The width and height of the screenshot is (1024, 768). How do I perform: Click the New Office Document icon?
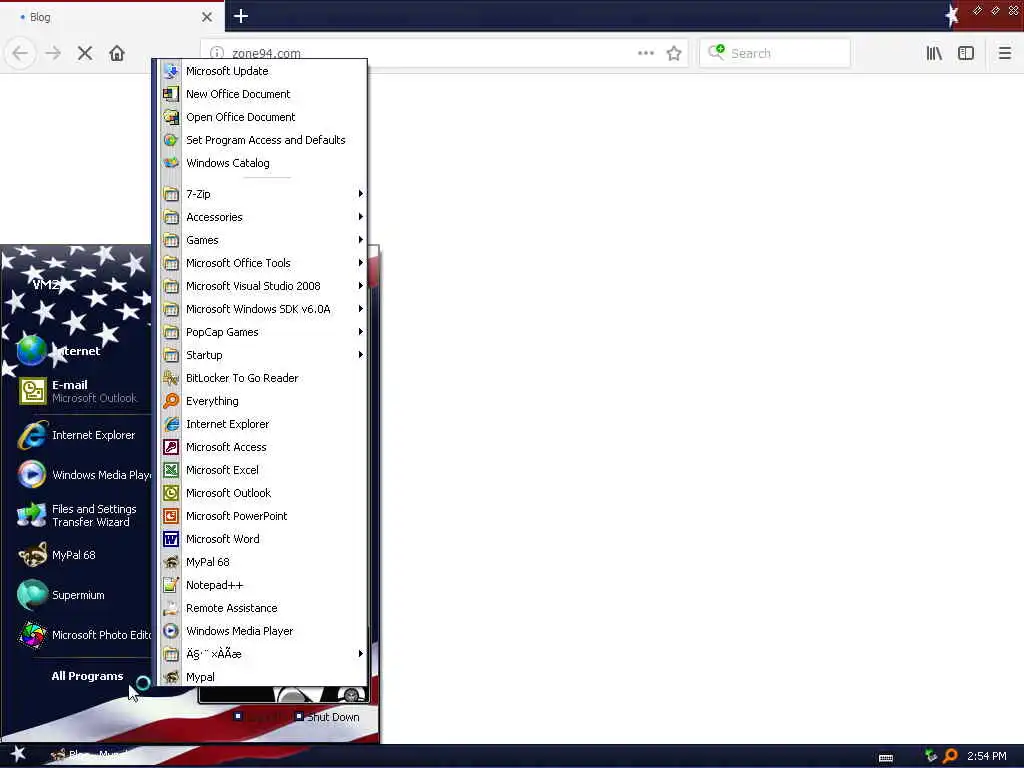click(x=171, y=94)
